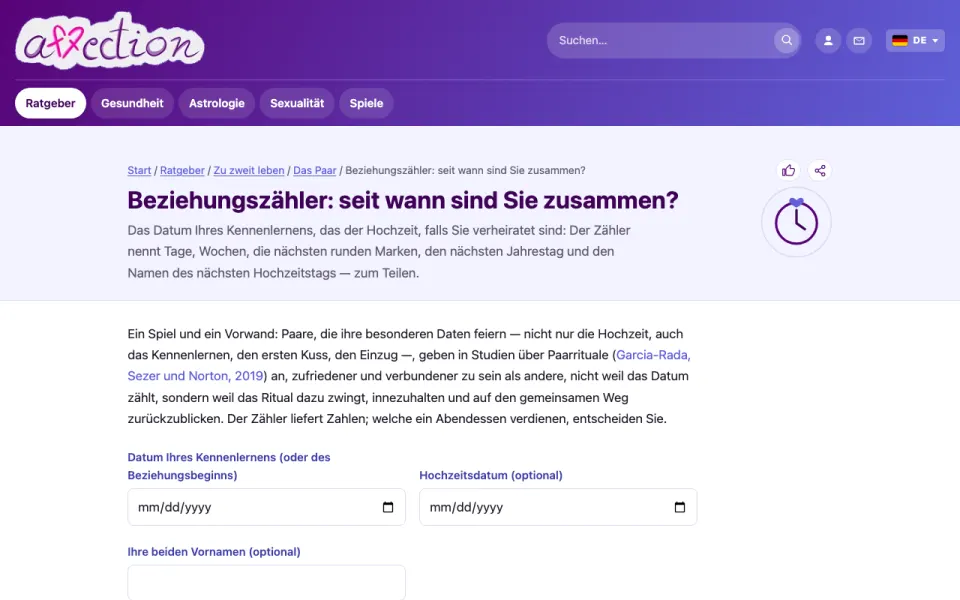Open the user account icon

[828, 40]
